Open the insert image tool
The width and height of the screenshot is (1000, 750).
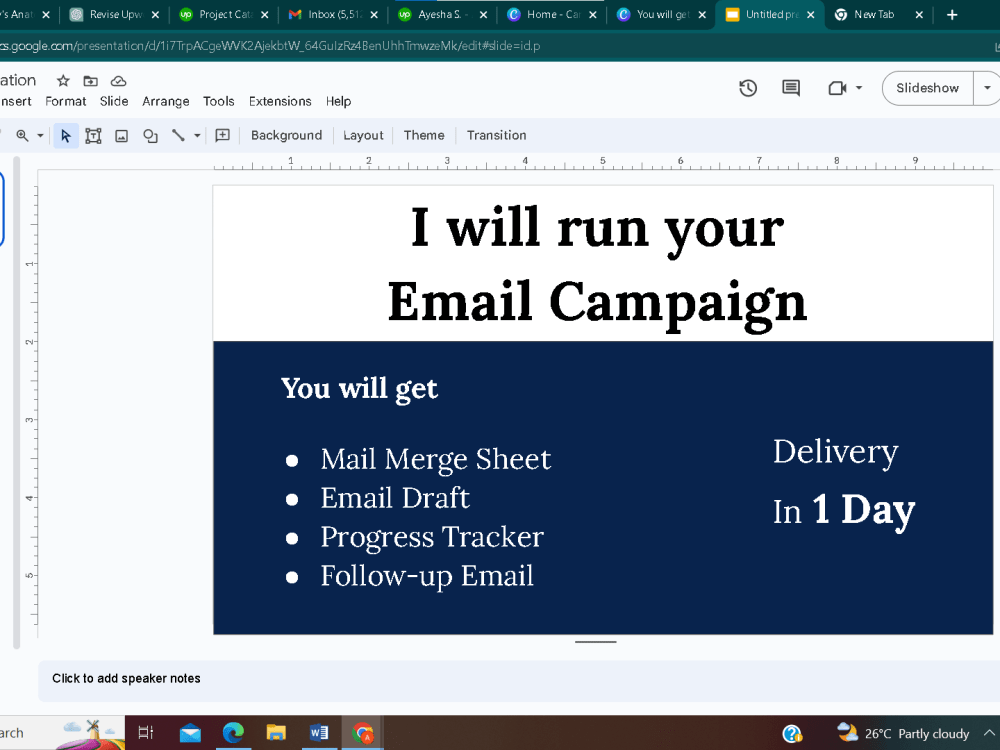click(x=121, y=135)
